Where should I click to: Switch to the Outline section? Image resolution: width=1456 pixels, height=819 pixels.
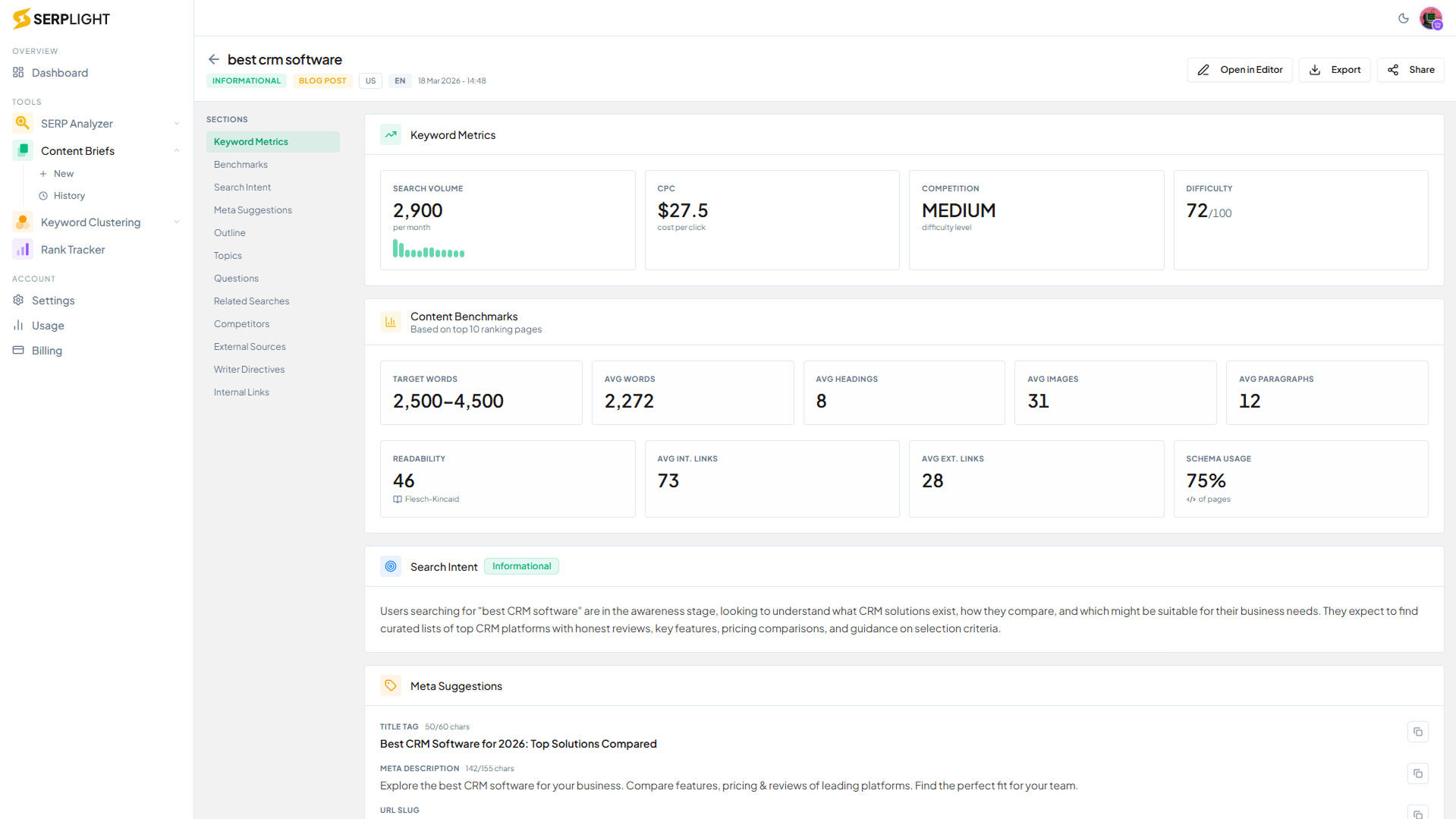pos(229,232)
